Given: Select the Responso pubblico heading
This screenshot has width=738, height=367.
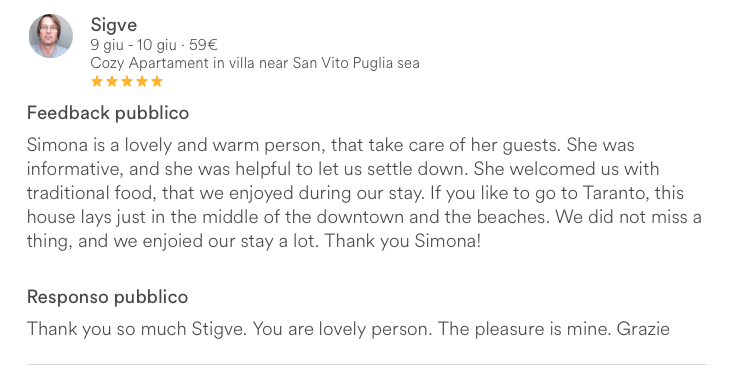Looking at the screenshot, I should [x=107, y=297].
